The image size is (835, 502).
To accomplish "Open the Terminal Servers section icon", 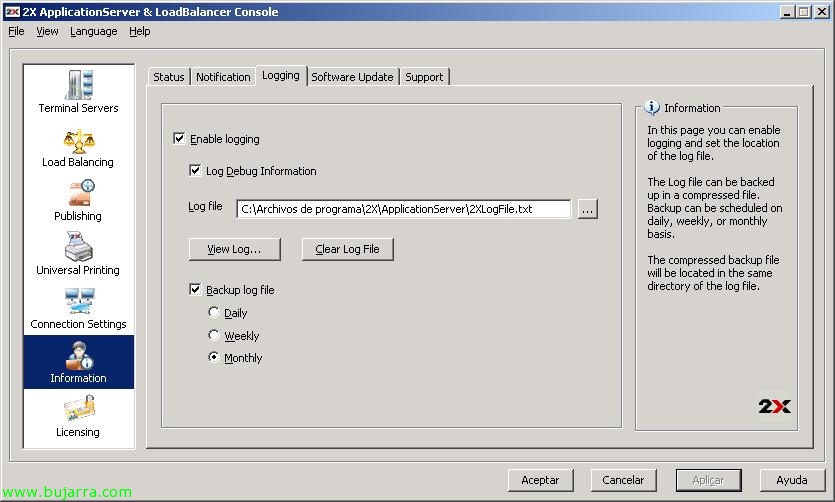I will (x=79, y=85).
